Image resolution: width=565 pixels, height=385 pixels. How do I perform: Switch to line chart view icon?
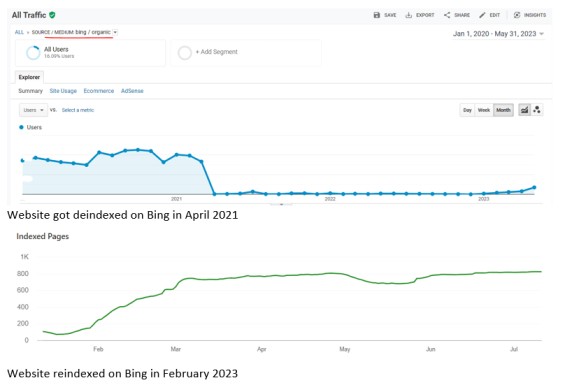pos(524,110)
